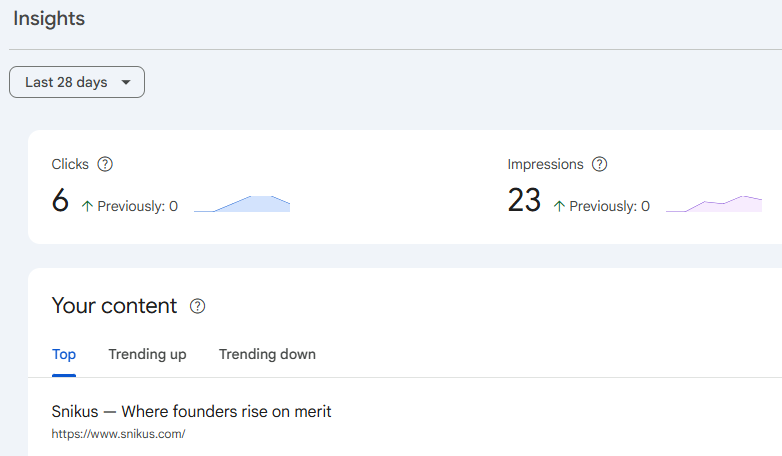Click Previously: 0 under Clicks
This screenshot has width=782, height=456.
point(138,206)
